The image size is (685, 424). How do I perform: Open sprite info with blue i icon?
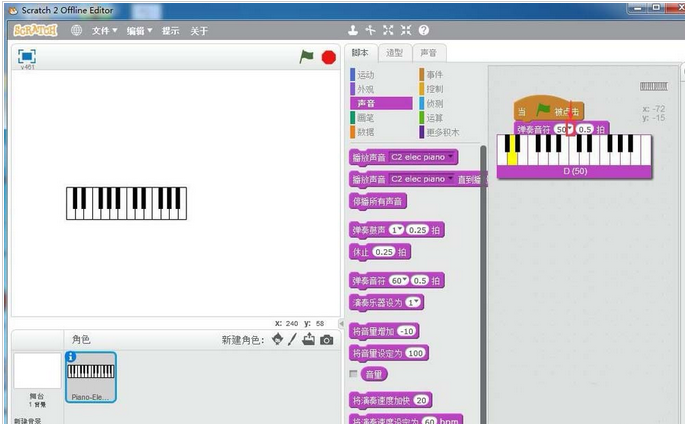pos(71,357)
